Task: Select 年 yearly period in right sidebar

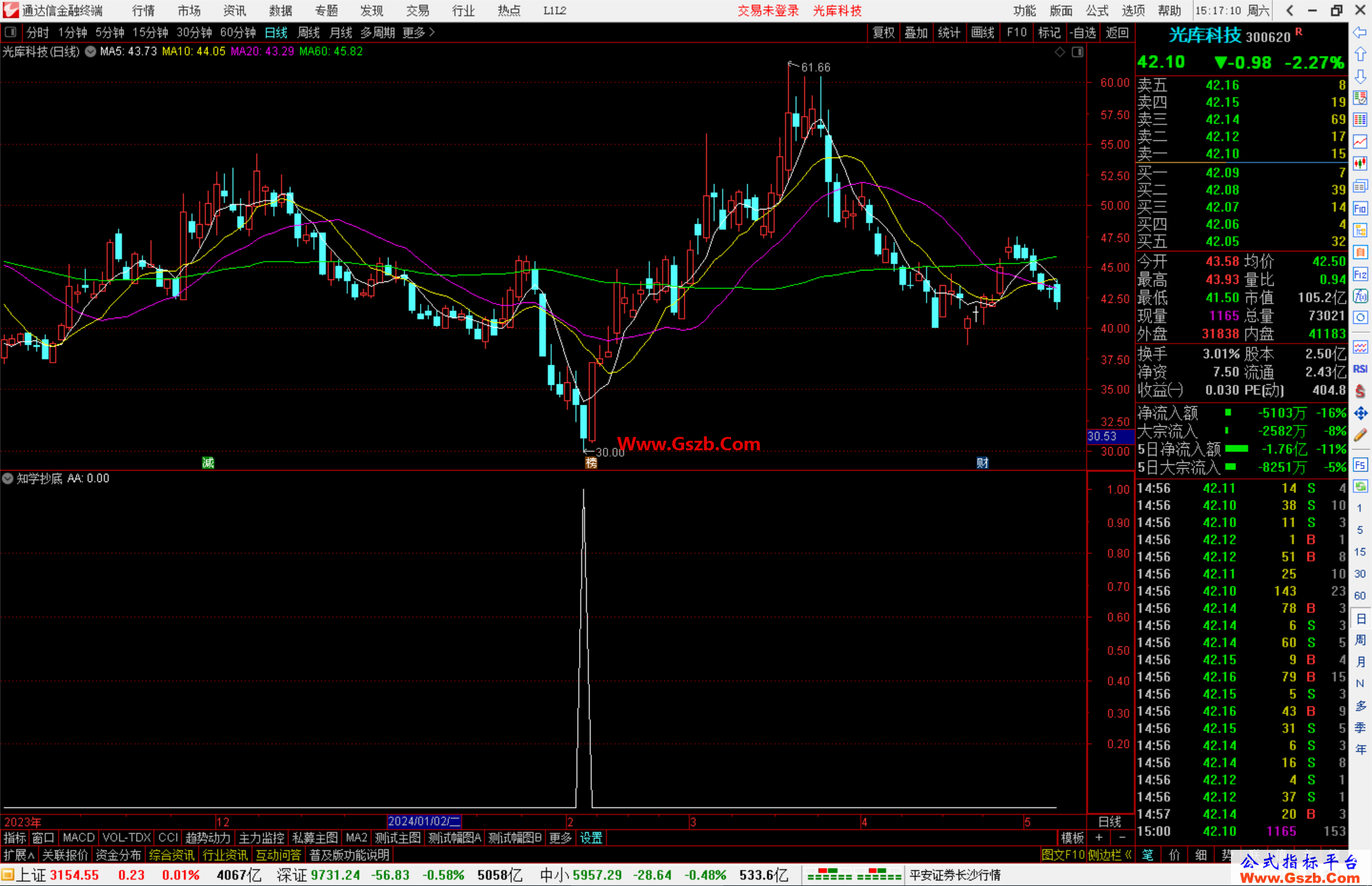Action: [1360, 749]
